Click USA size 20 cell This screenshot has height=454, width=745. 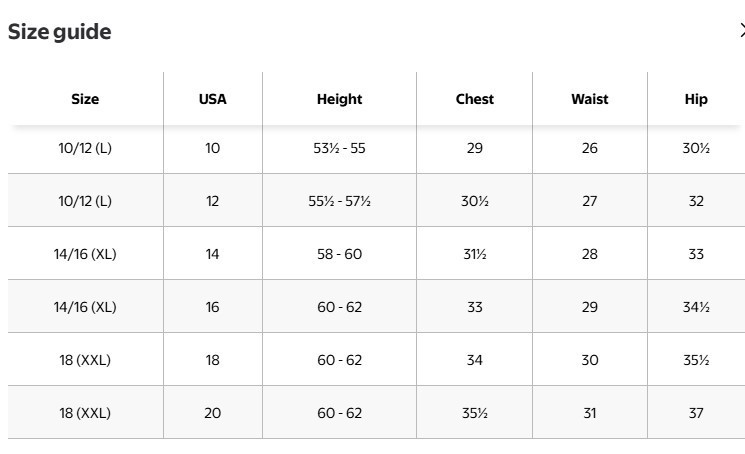pos(213,413)
